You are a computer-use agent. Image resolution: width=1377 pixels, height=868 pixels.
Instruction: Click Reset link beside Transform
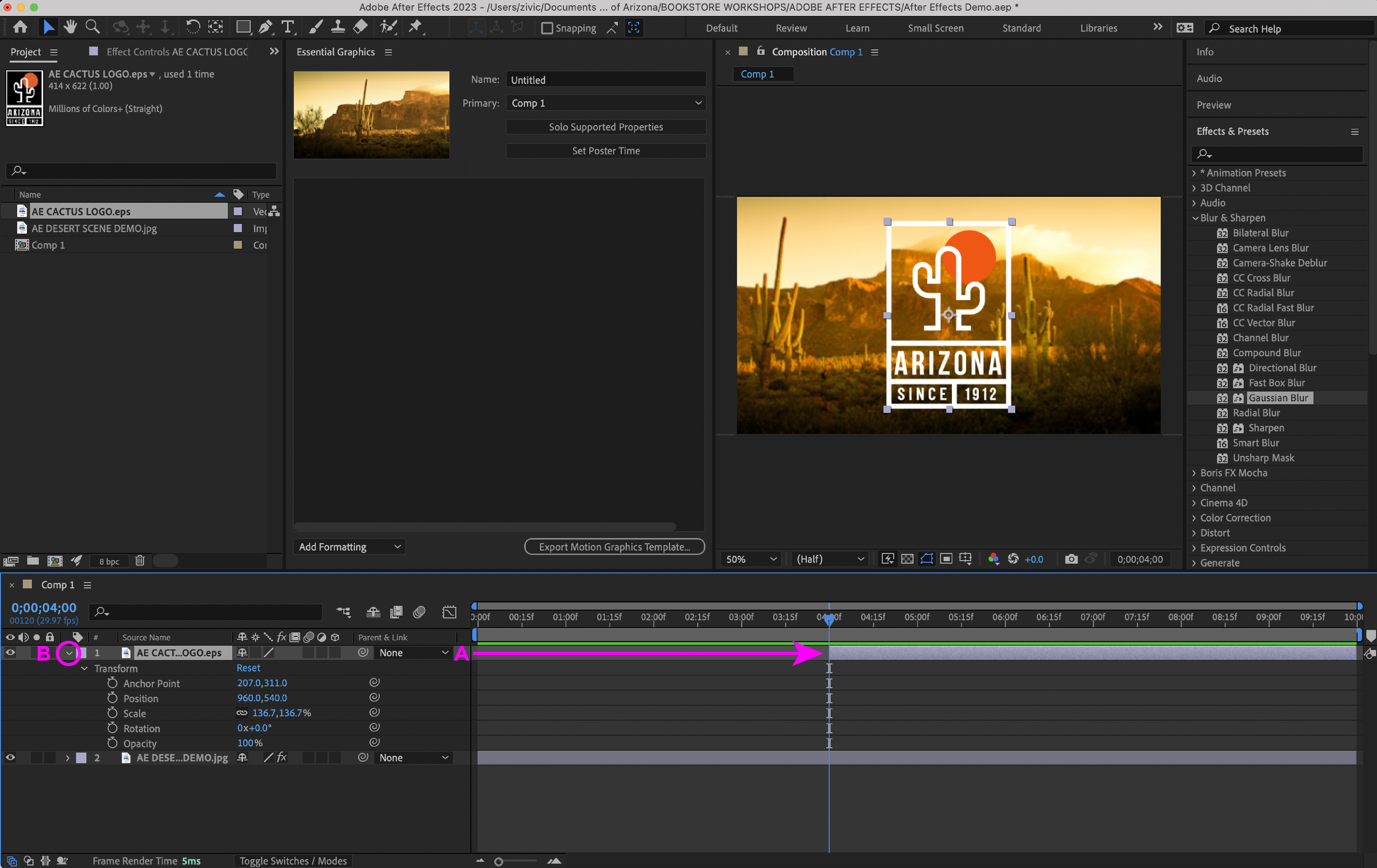pos(248,668)
